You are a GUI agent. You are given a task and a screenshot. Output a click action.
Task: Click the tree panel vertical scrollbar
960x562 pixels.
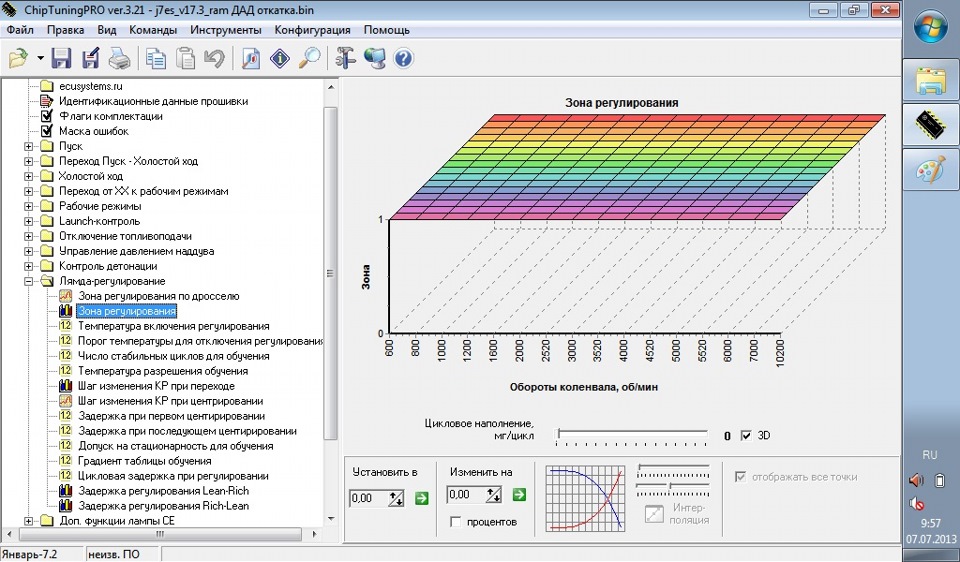(x=331, y=272)
